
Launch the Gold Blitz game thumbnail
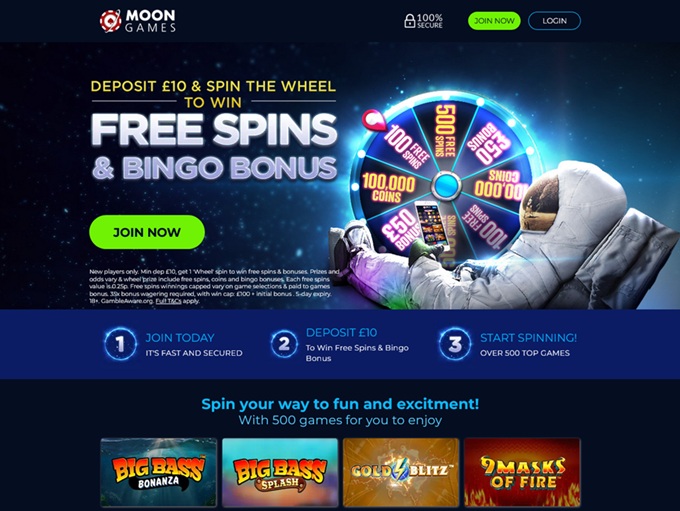[x=401, y=472]
